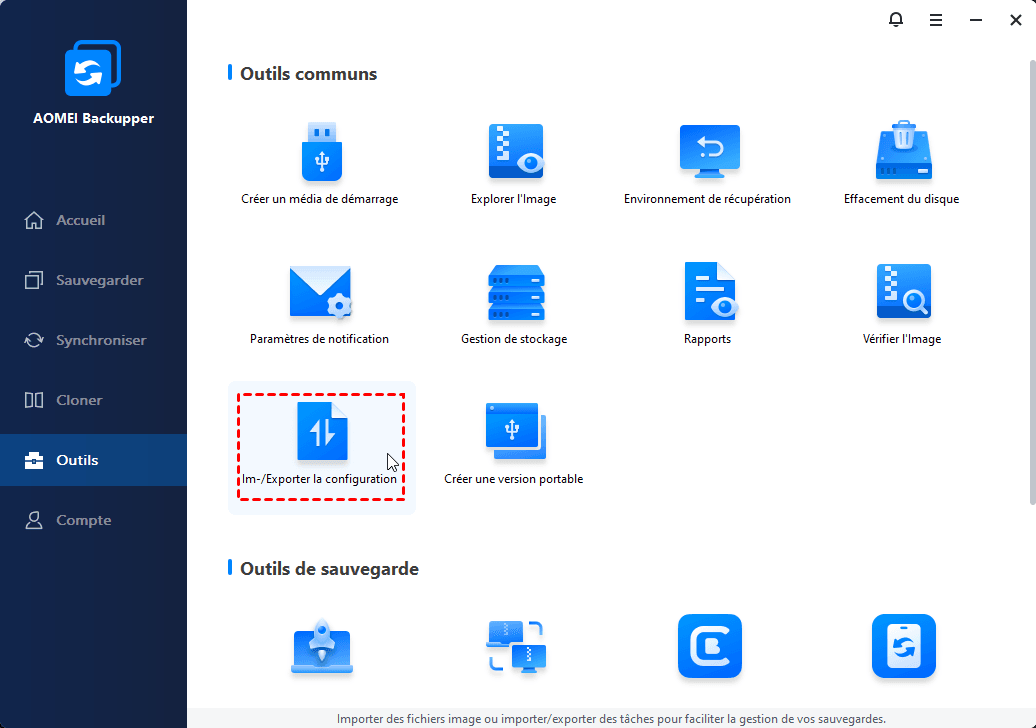Click the Outils de sauvegarde heading
This screenshot has width=1036, height=728.
tap(329, 569)
